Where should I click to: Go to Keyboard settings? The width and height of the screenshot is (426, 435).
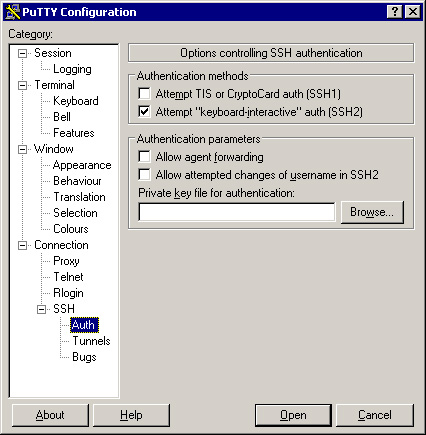pyautogui.click(x=76, y=101)
